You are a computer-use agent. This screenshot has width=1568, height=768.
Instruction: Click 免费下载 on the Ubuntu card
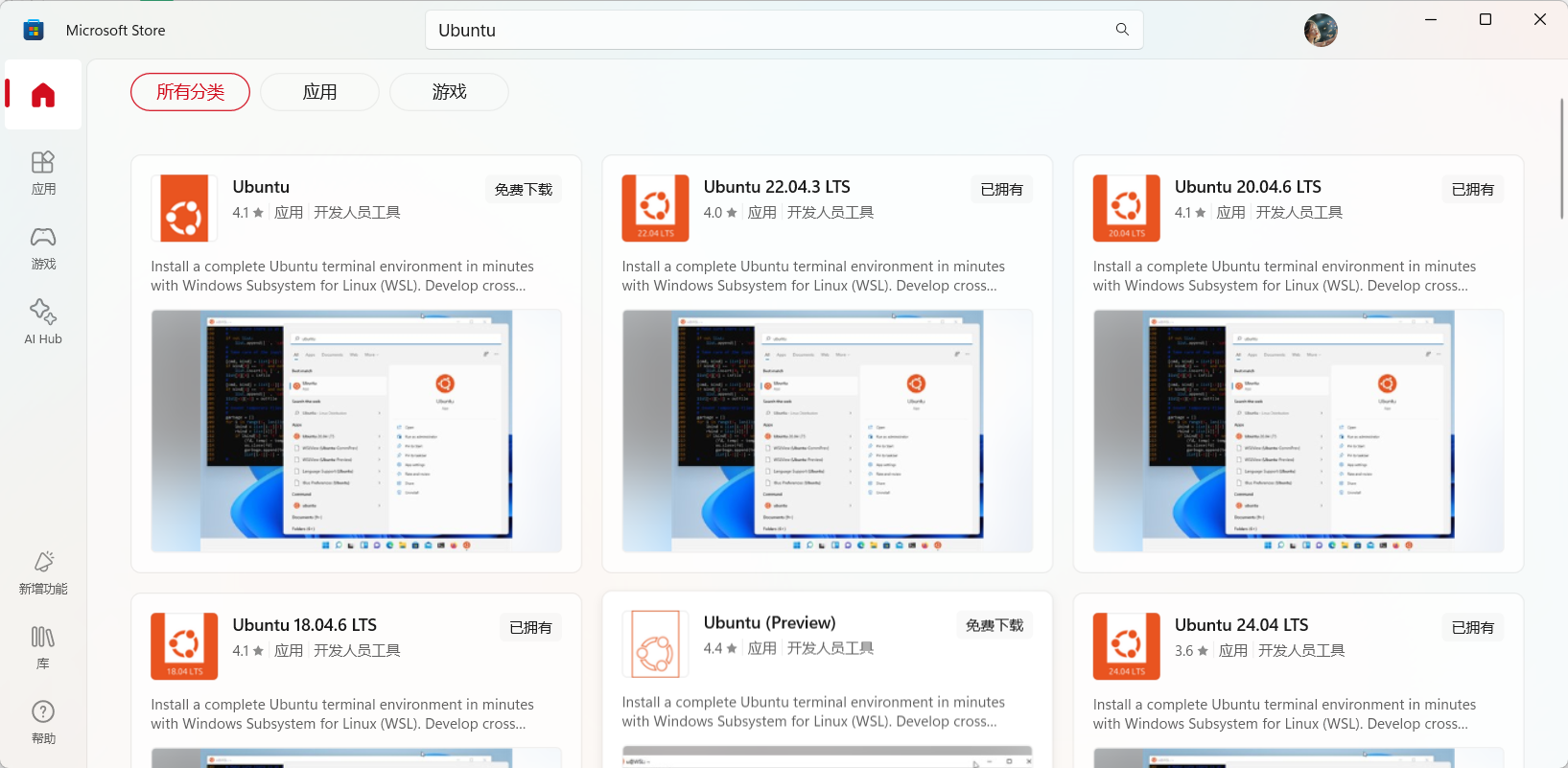point(524,190)
